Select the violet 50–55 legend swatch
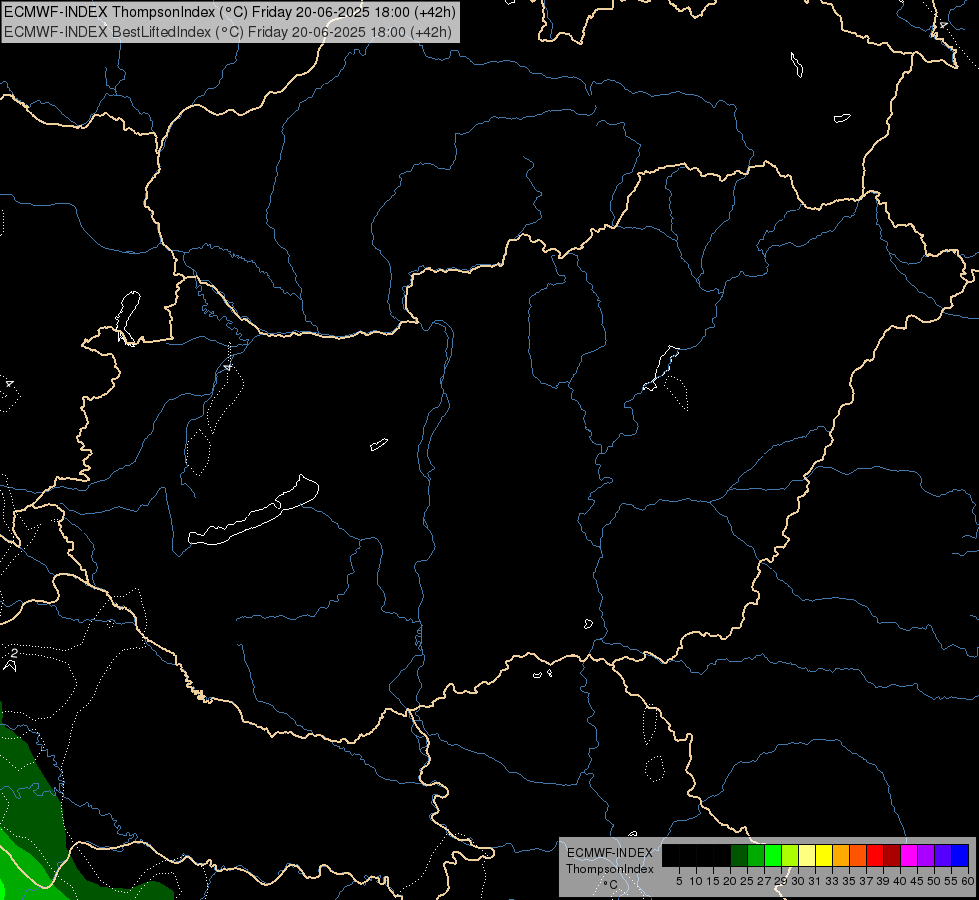Image resolution: width=979 pixels, height=900 pixels. (x=943, y=855)
